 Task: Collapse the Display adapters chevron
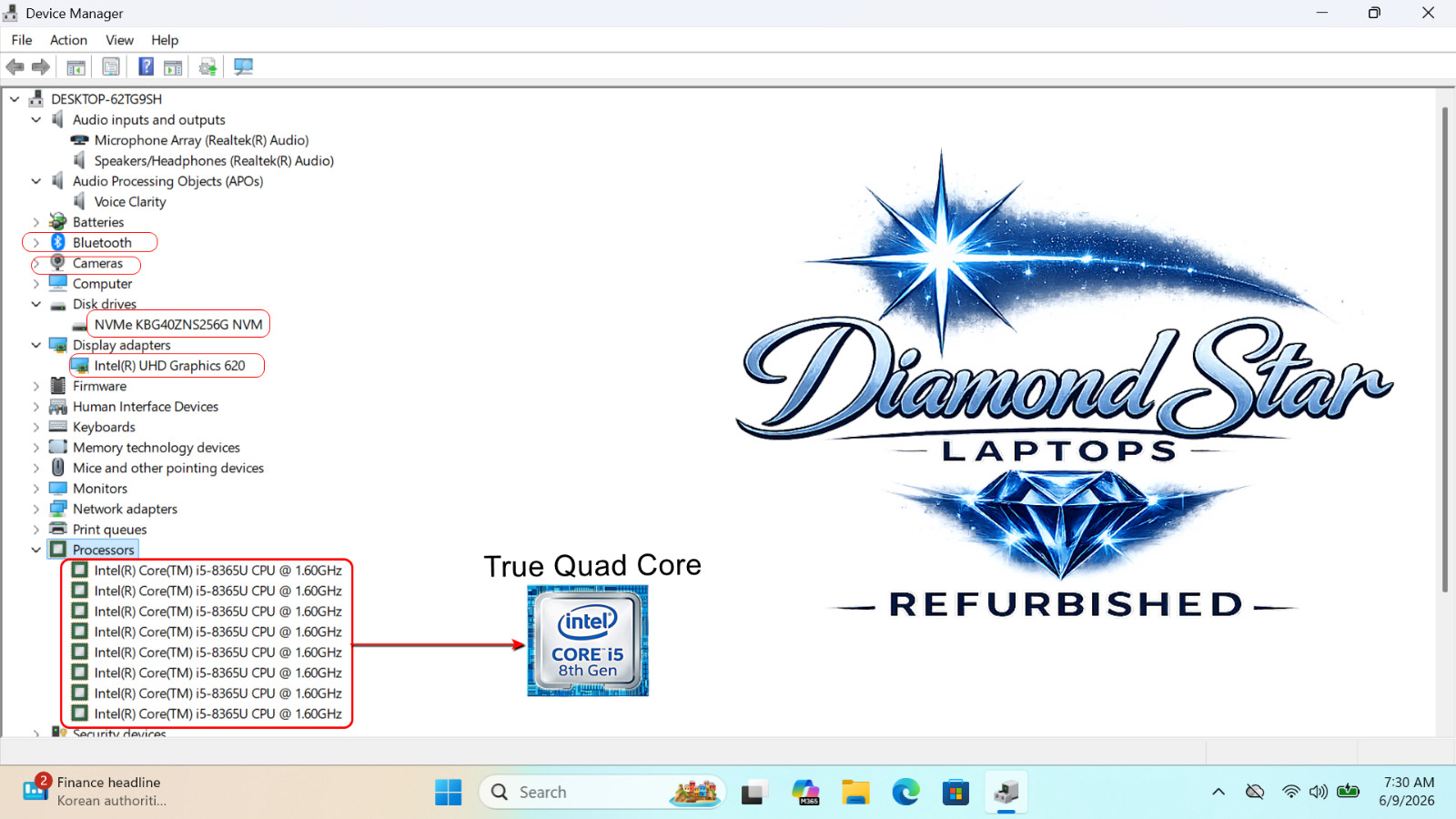[36, 345]
